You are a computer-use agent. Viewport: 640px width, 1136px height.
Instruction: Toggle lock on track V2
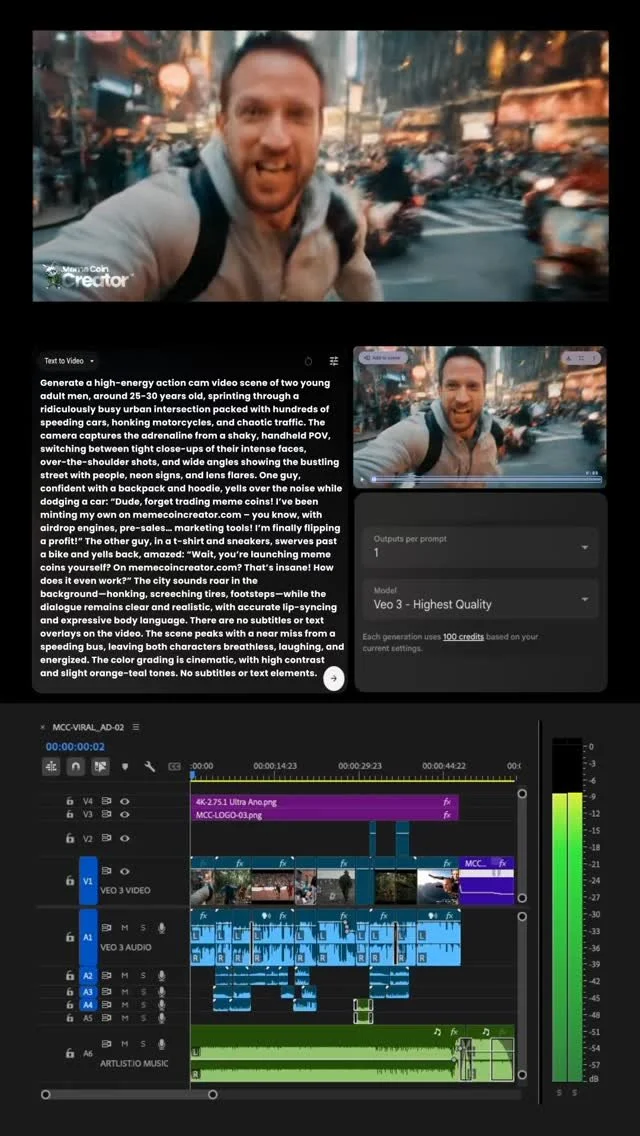(70, 838)
